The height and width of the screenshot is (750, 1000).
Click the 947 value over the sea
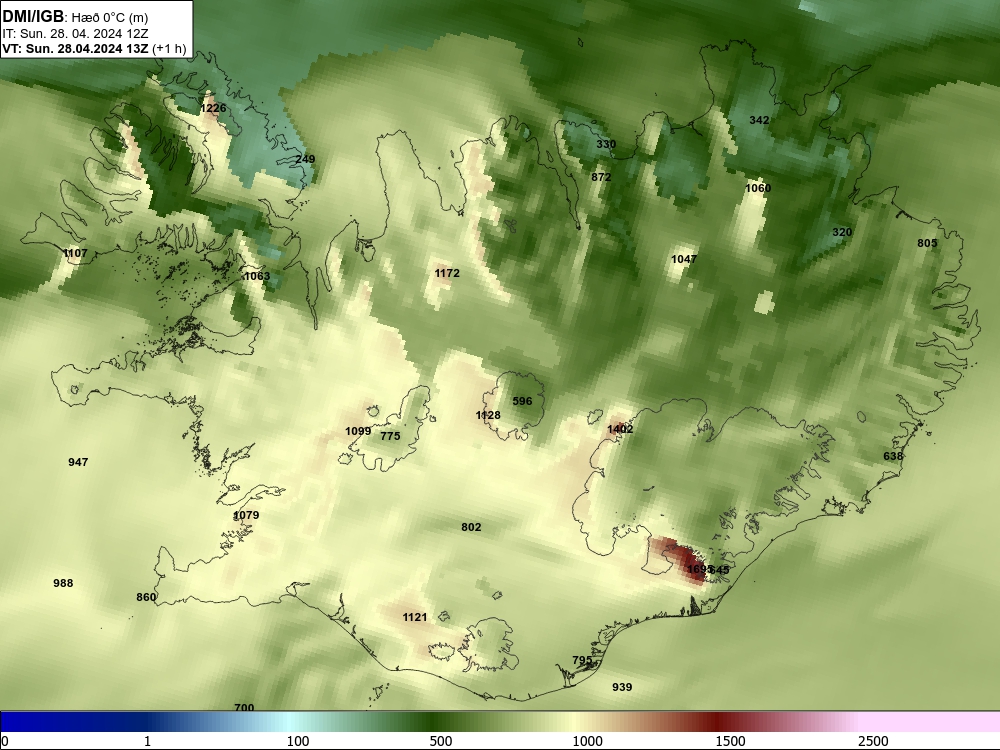tap(78, 462)
